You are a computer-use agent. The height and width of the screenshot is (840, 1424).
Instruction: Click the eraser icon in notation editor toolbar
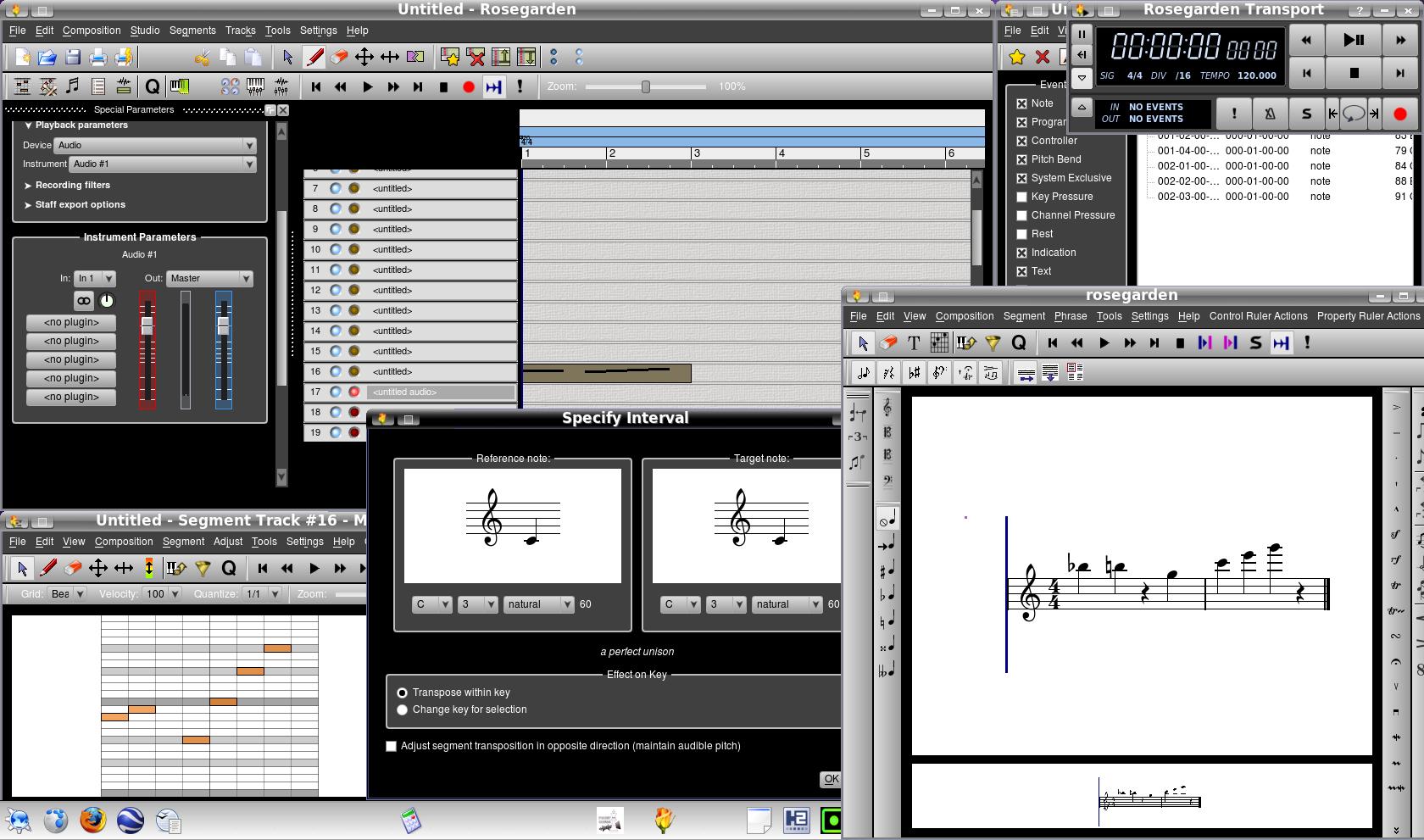pos(888,343)
